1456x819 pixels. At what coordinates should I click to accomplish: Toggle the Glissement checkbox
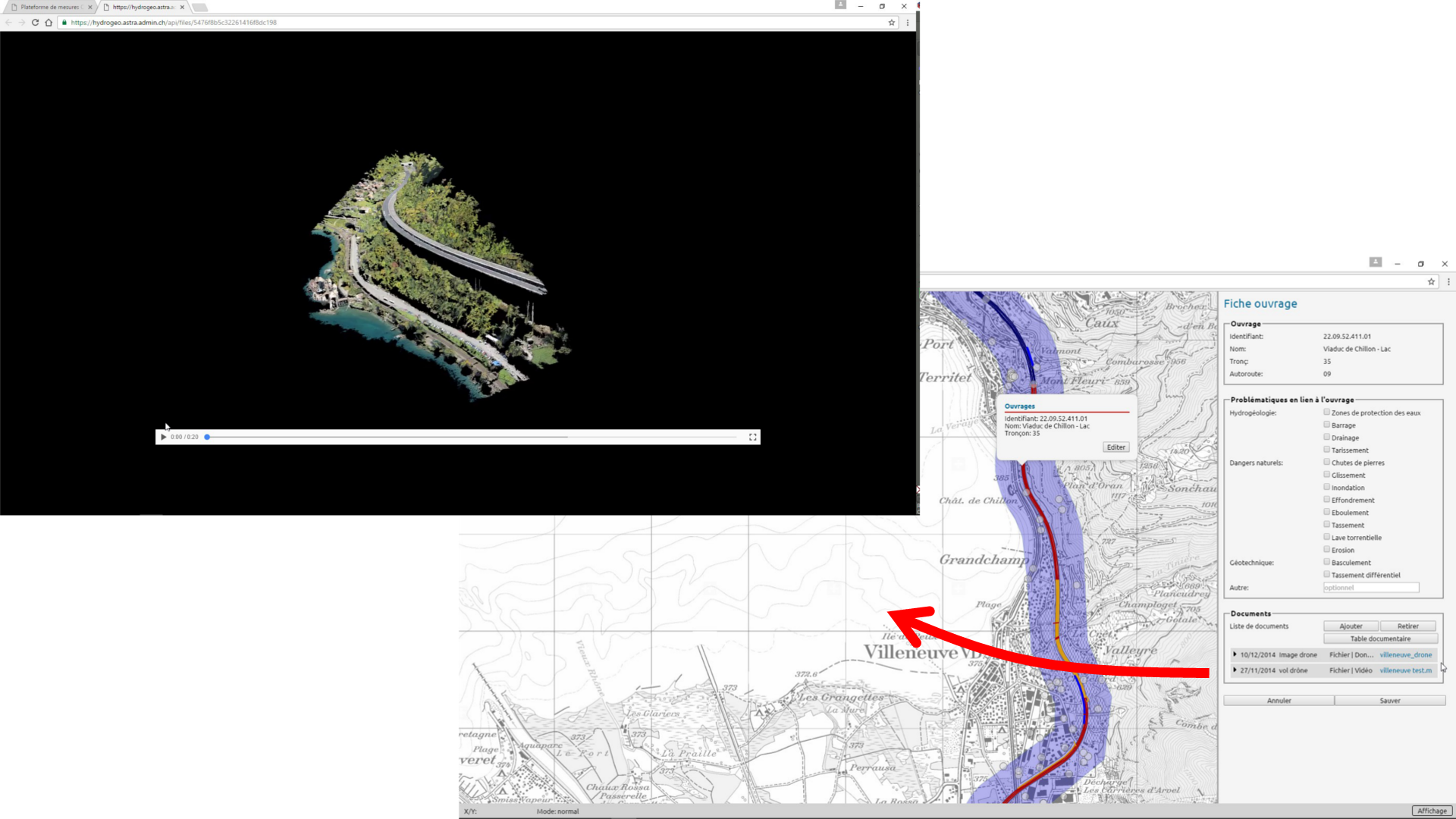1327,475
